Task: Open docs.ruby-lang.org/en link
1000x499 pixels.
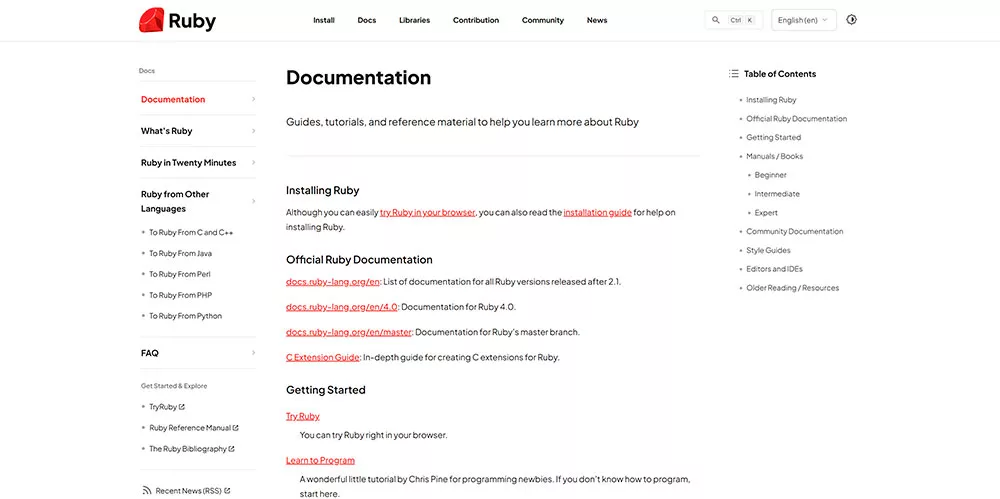Action: pos(333,281)
